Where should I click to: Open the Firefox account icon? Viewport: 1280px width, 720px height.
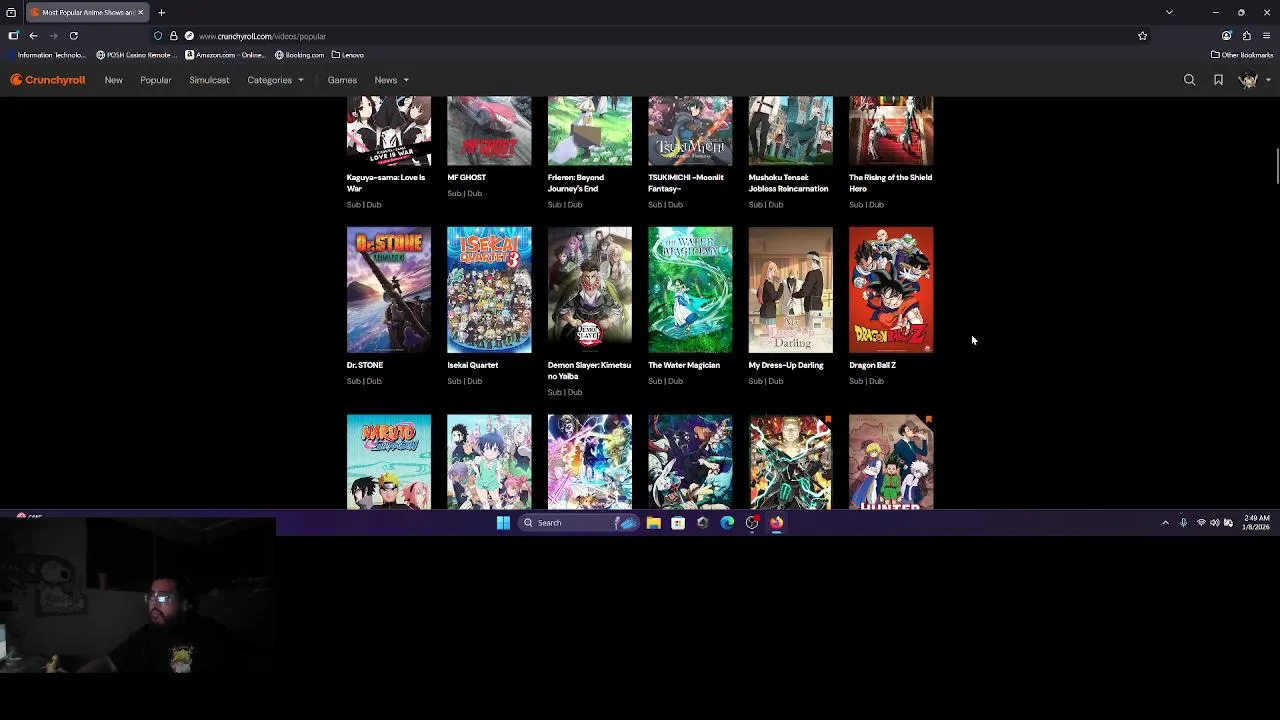[x=1226, y=36]
